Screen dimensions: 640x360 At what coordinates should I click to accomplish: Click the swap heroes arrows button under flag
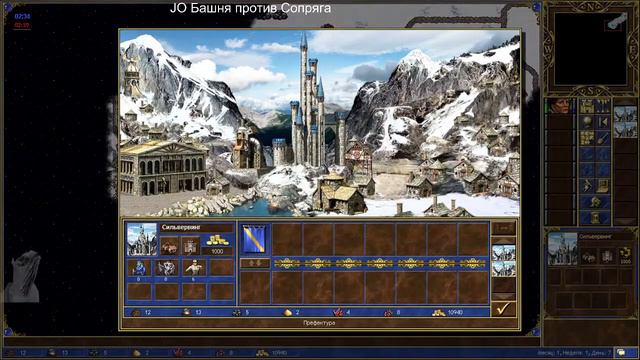254,263
